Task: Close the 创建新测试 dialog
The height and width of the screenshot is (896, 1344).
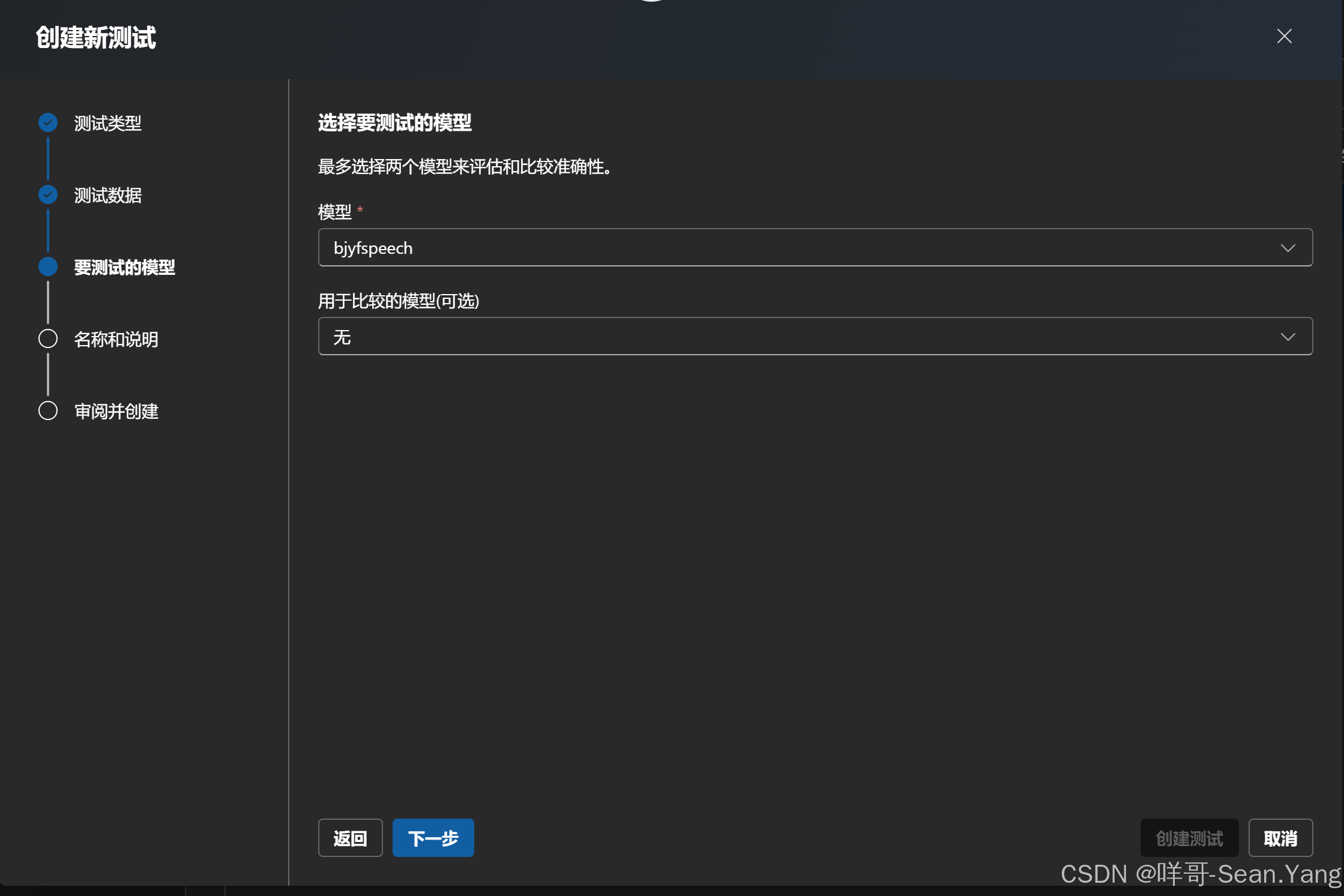Action: click(x=1284, y=36)
